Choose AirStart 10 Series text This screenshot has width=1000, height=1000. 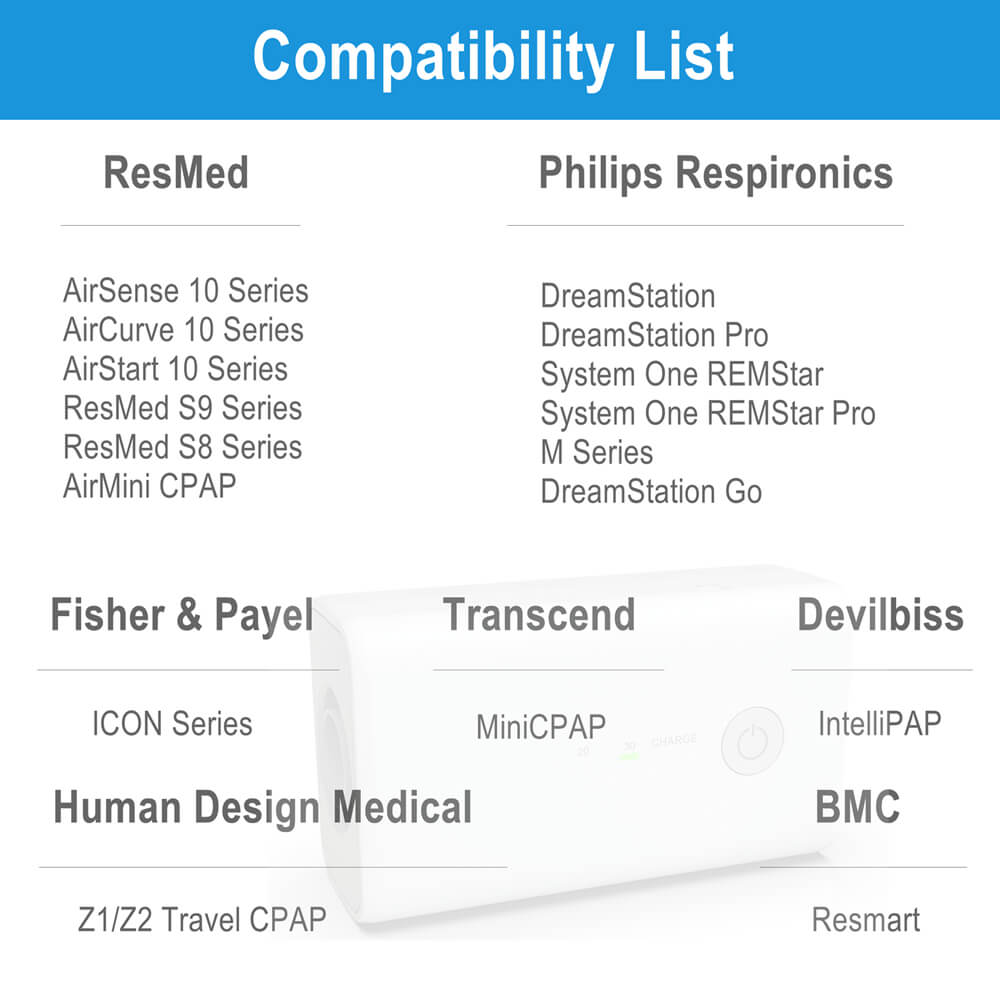coord(175,369)
